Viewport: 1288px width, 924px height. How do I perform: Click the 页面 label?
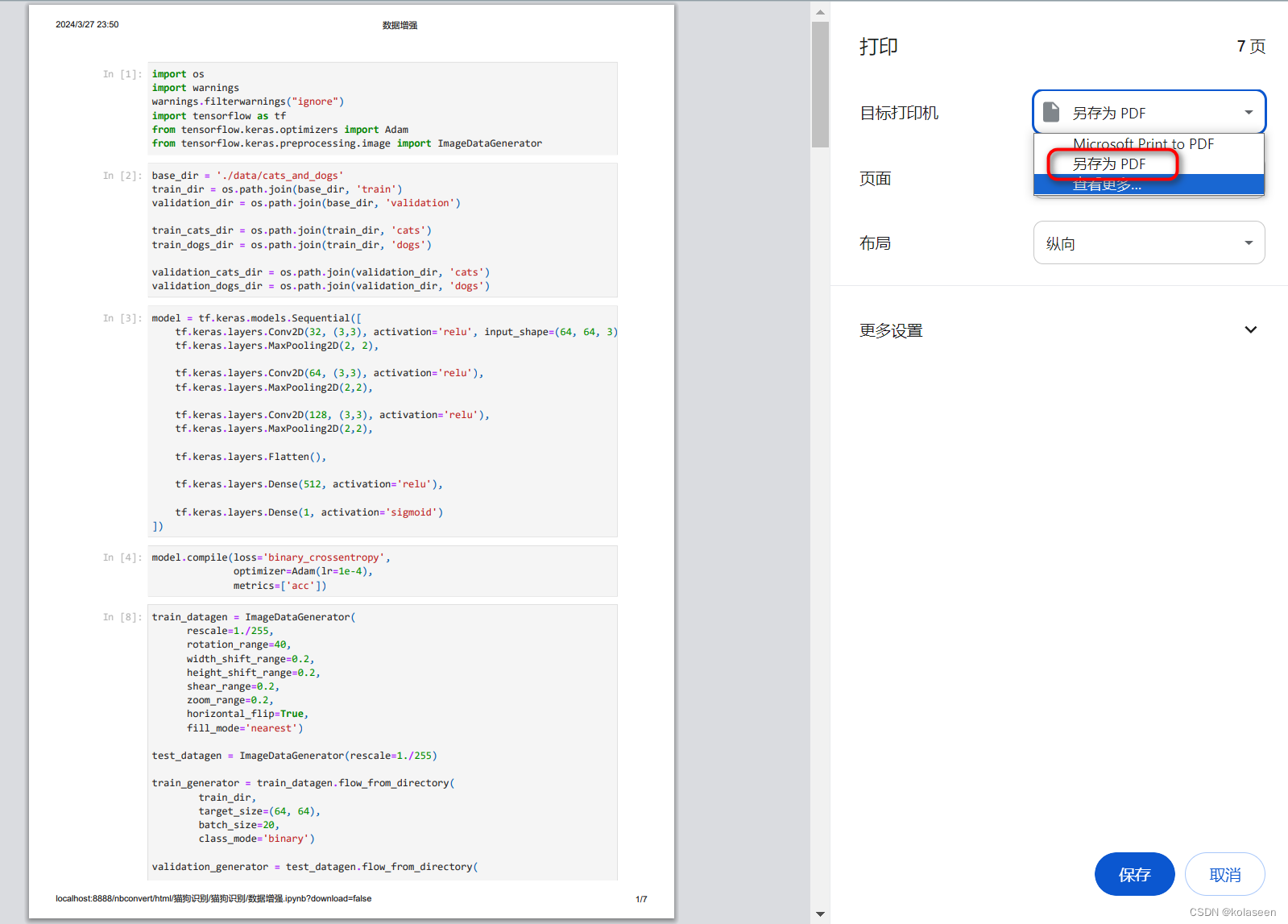(875, 179)
